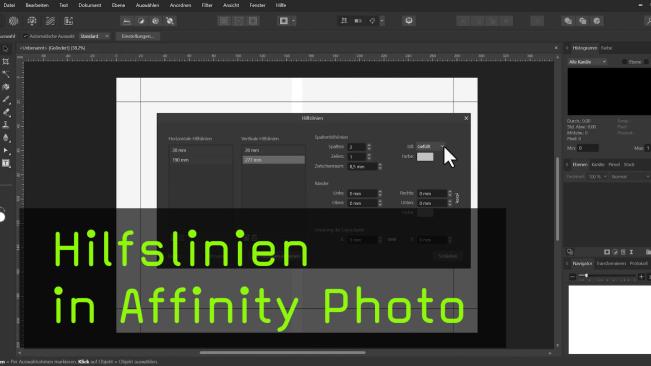Select the 277 mm vertical guide entry
651x366 pixels.
(x=274, y=160)
